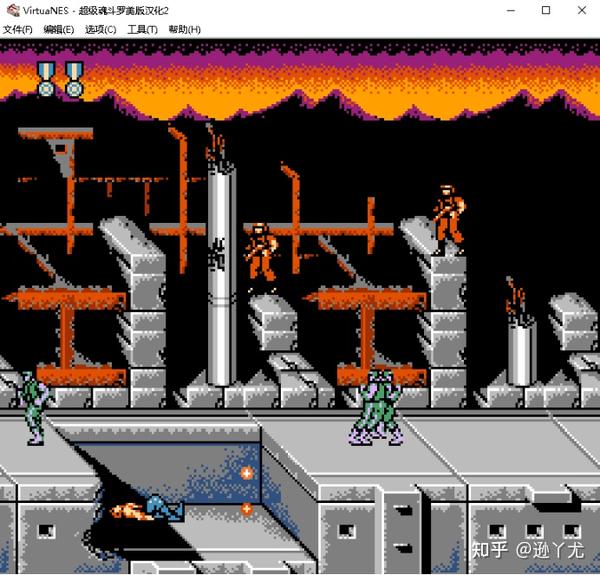Close the VirtuaNES window

point(582,10)
